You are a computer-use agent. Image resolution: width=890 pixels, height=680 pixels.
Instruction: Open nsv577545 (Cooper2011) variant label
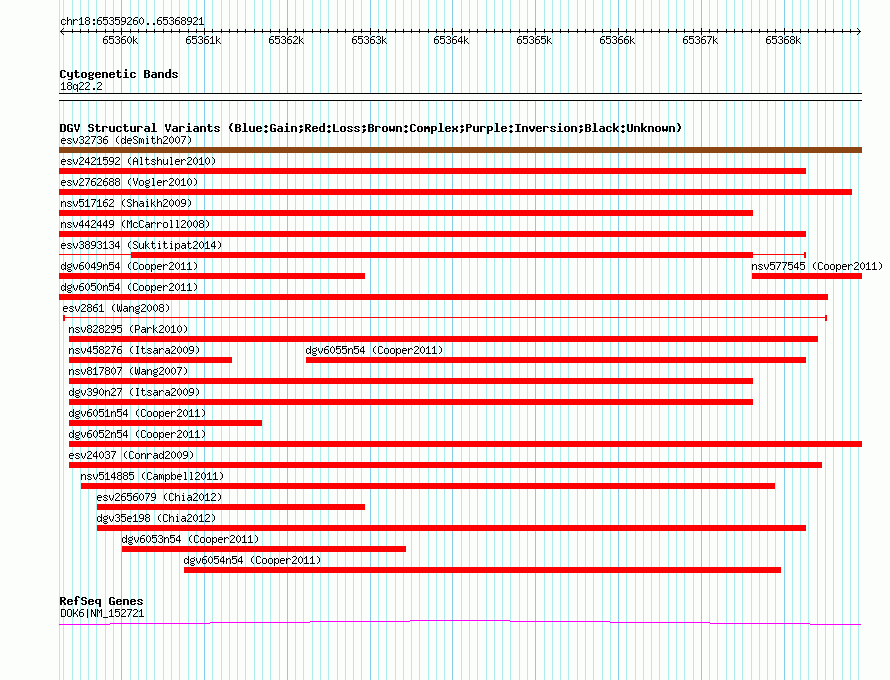pyautogui.click(x=817, y=266)
